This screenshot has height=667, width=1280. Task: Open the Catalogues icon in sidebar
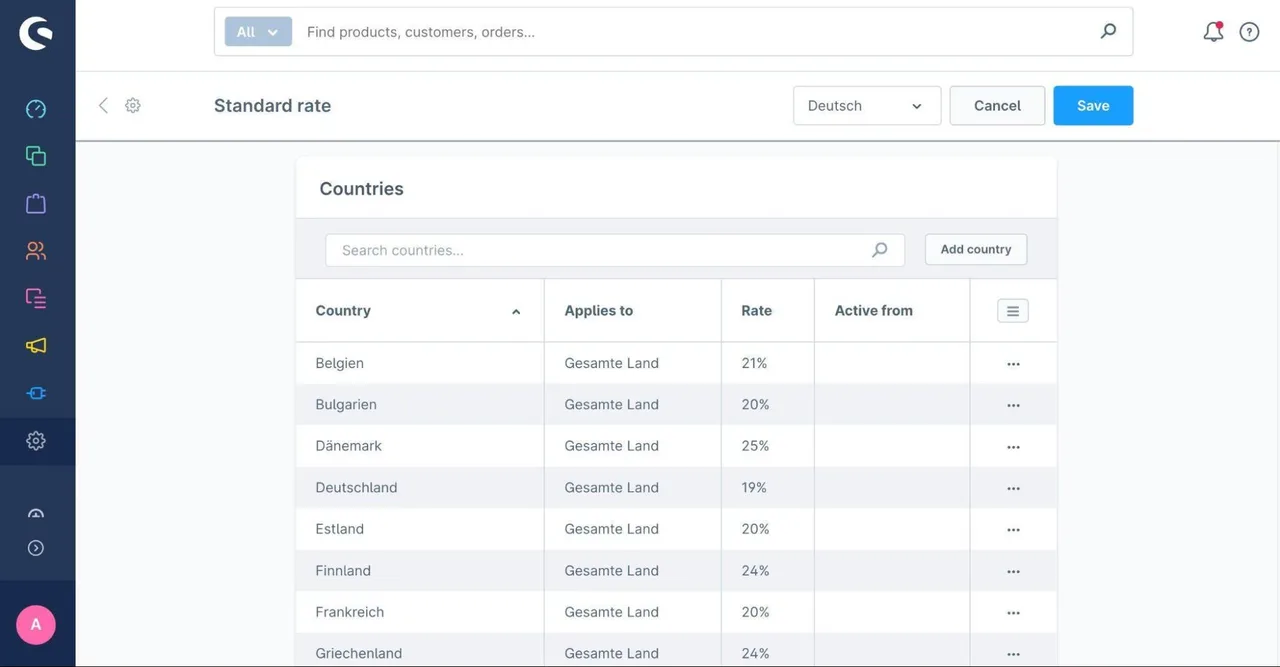(36, 156)
